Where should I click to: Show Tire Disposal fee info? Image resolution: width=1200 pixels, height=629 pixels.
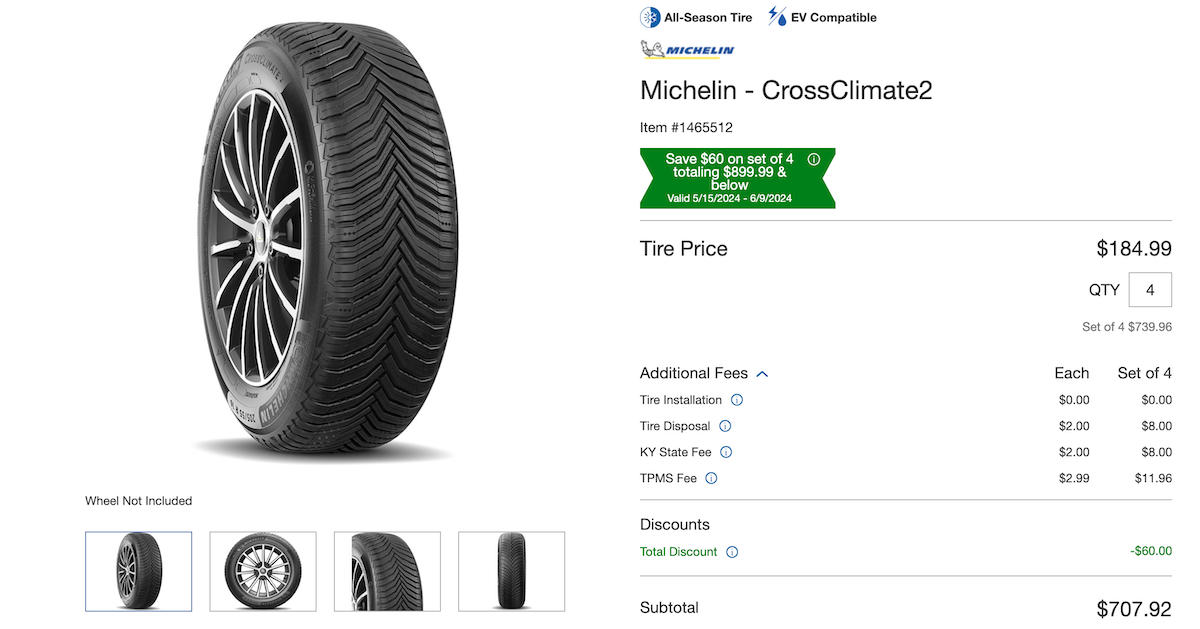tap(726, 426)
